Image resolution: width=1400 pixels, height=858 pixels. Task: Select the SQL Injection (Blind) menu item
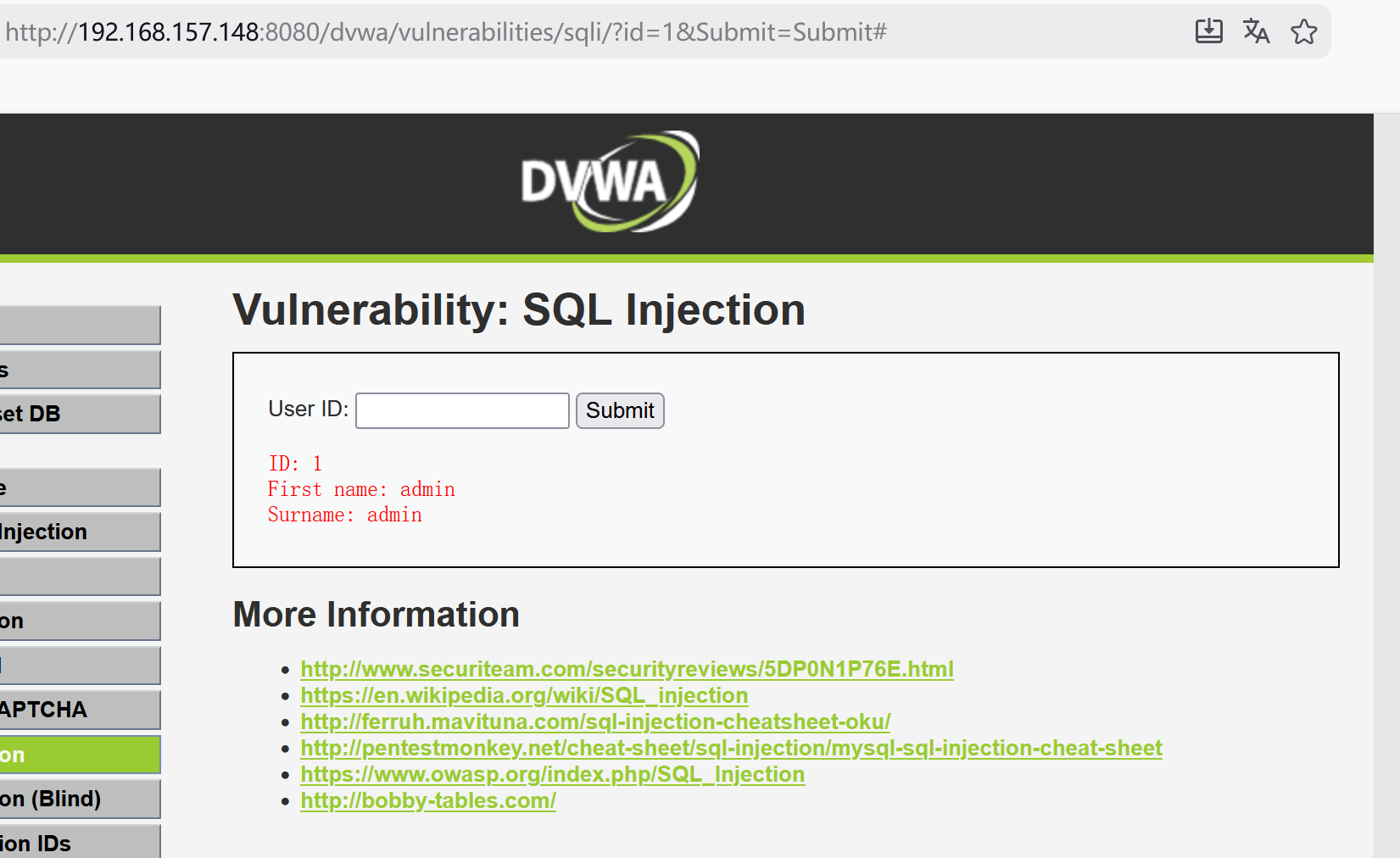(x=80, y=799)
